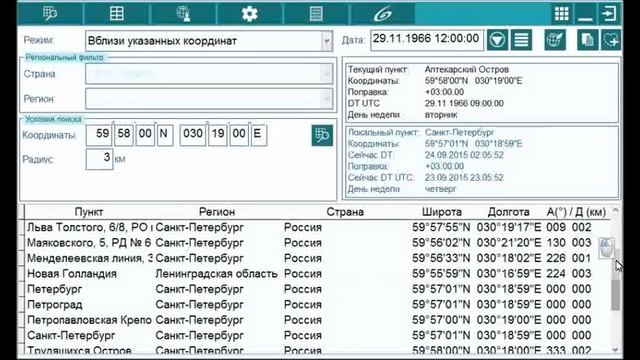Screen dimensions: 640x360
Task: Select the stylized six logo tab
Action: coord(382,13)
